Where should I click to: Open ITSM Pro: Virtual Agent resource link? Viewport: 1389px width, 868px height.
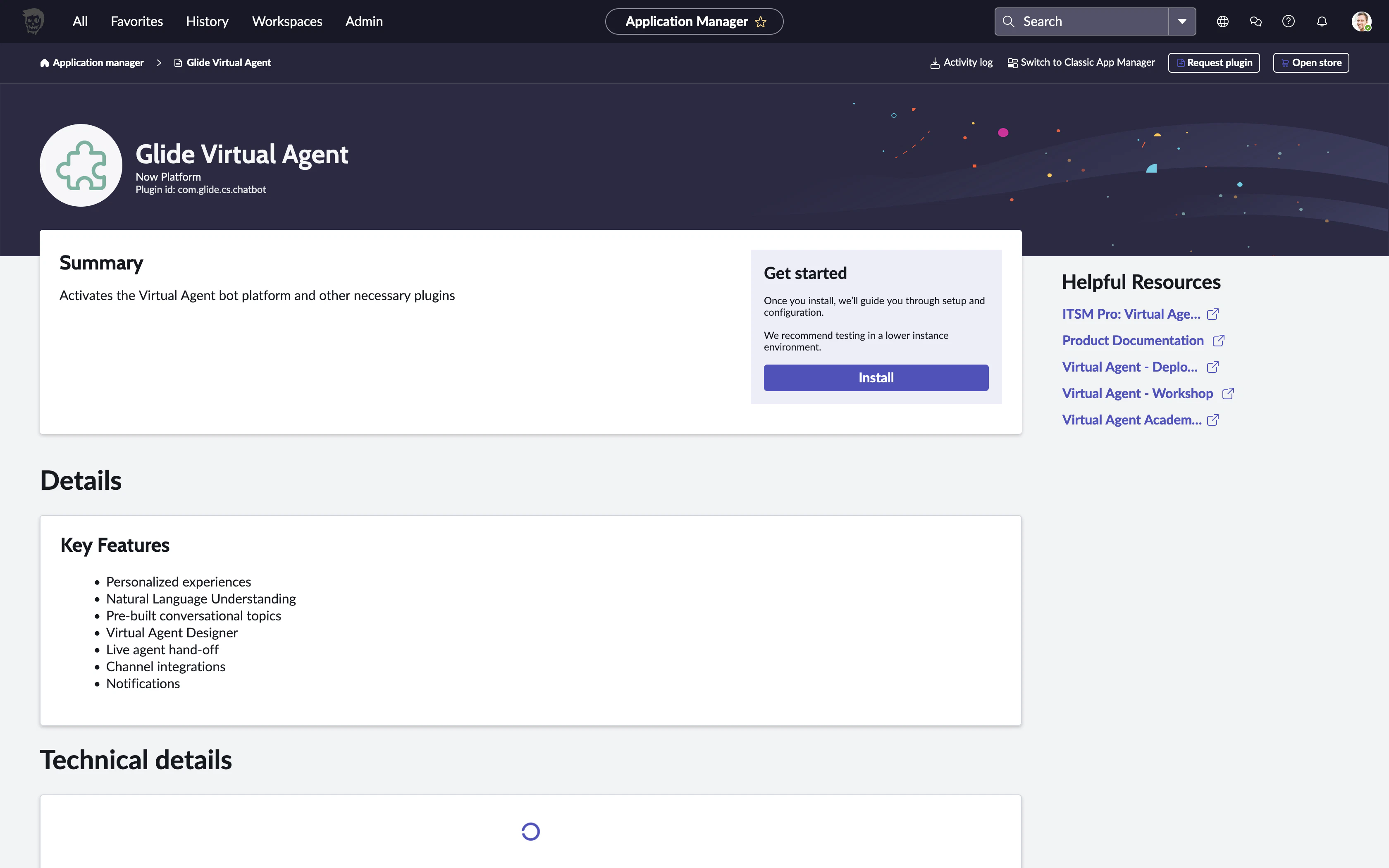(x=1131, y=314)
